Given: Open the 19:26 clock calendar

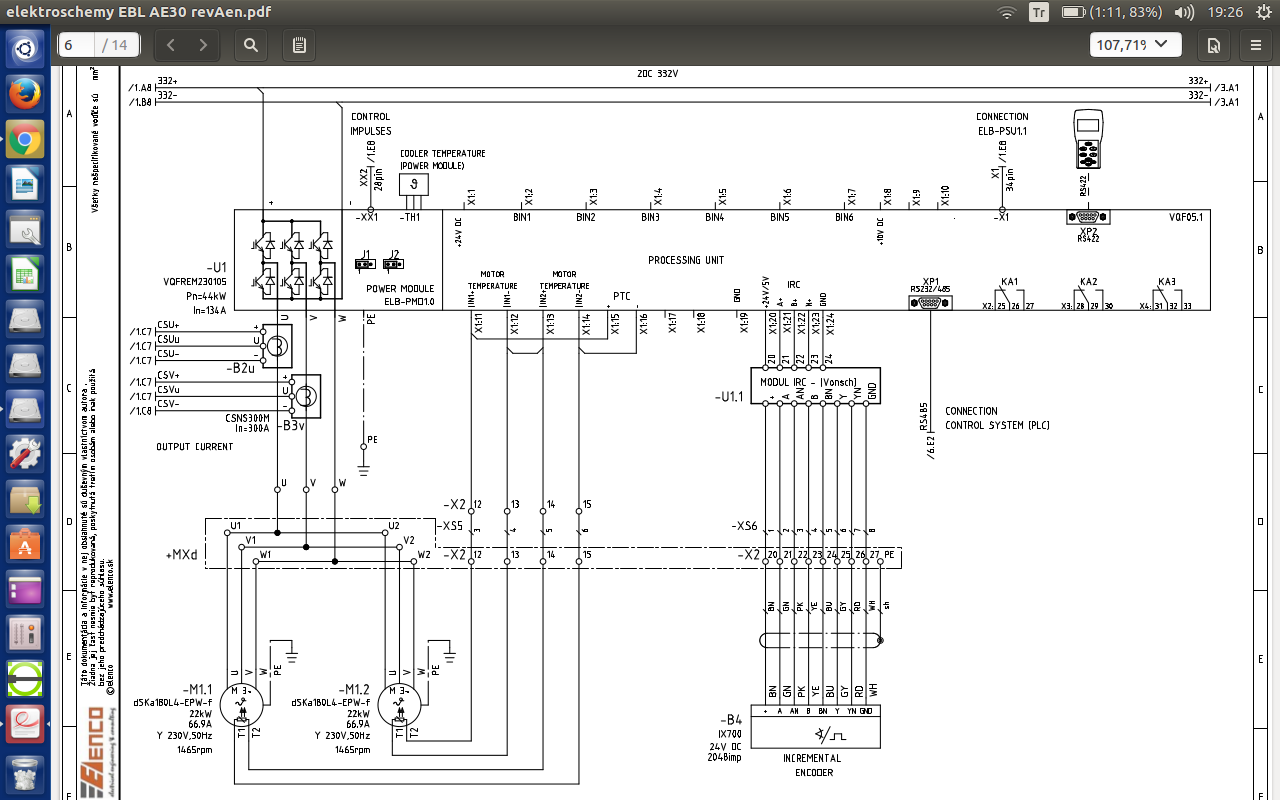Looking at the screenshot, I should click(x=1225, y=12).
